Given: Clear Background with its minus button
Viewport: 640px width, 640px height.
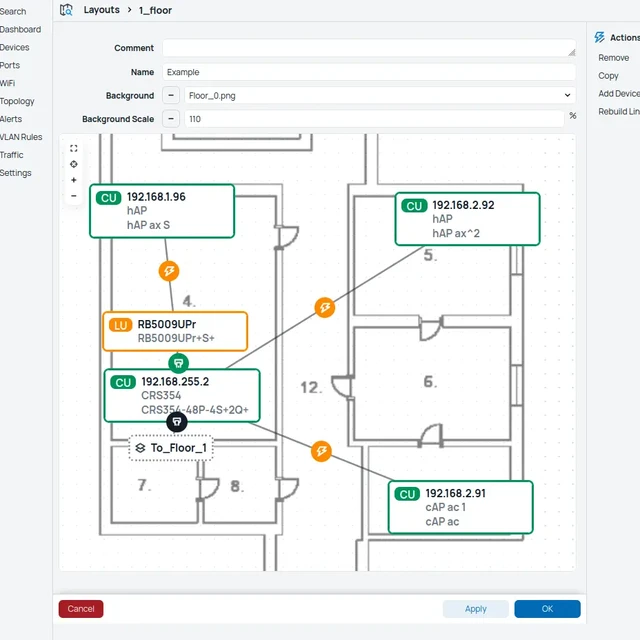Looking at the screenshot, I should click(x=171, y=96).
